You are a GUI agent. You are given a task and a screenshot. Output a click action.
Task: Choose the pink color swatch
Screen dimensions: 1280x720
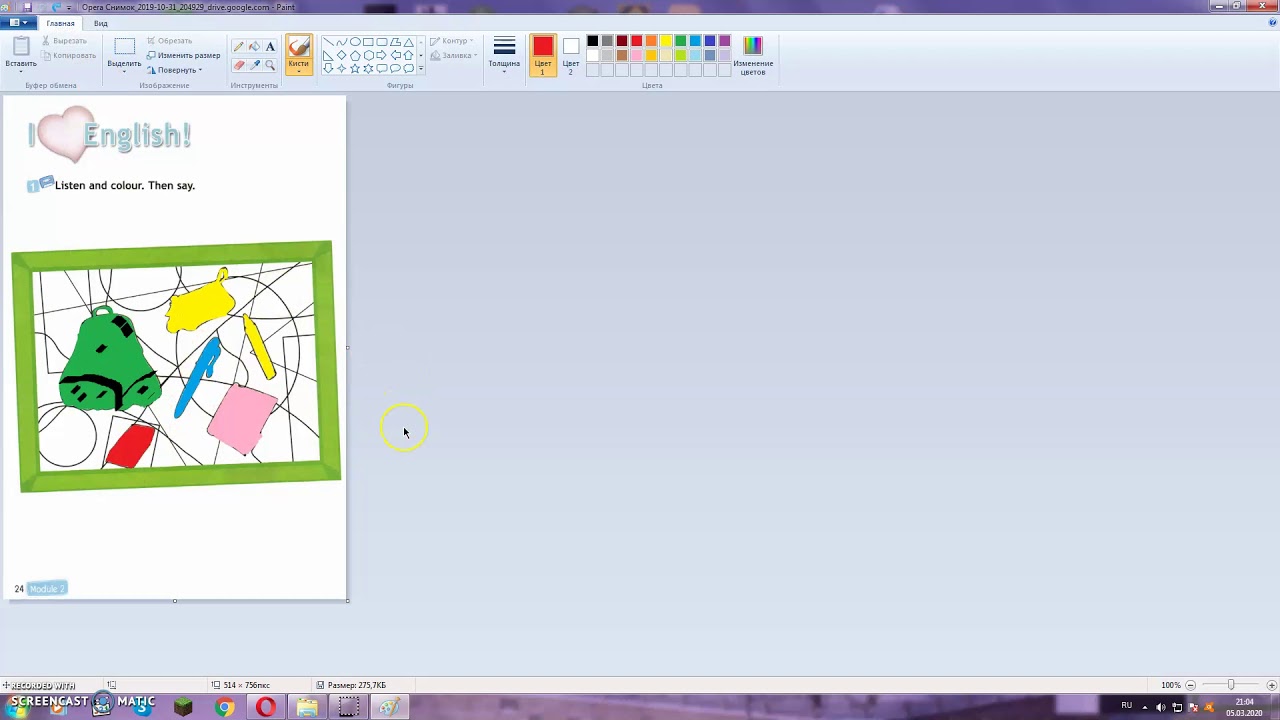point(637,55)
